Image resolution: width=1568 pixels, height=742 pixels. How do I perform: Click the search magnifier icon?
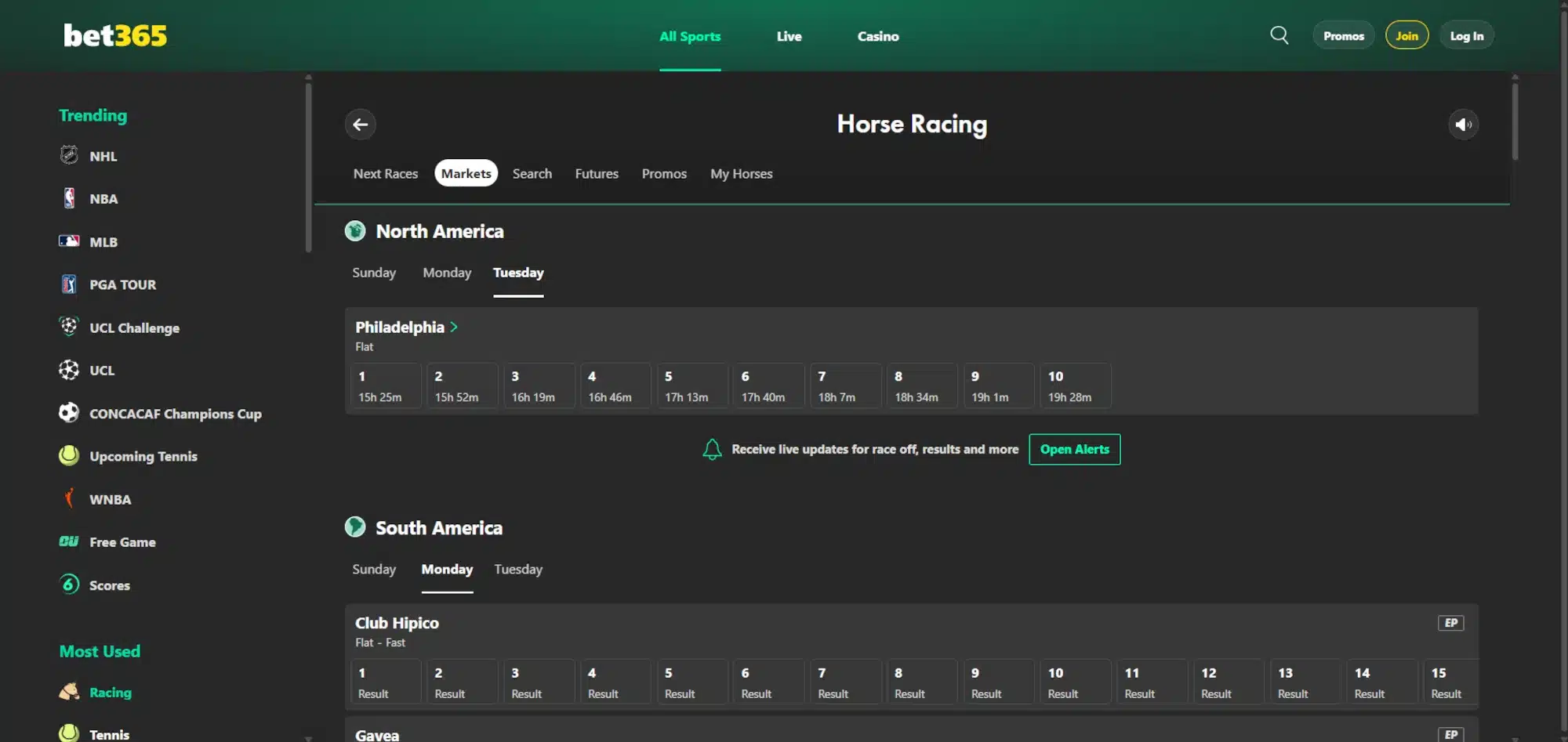1279,35
